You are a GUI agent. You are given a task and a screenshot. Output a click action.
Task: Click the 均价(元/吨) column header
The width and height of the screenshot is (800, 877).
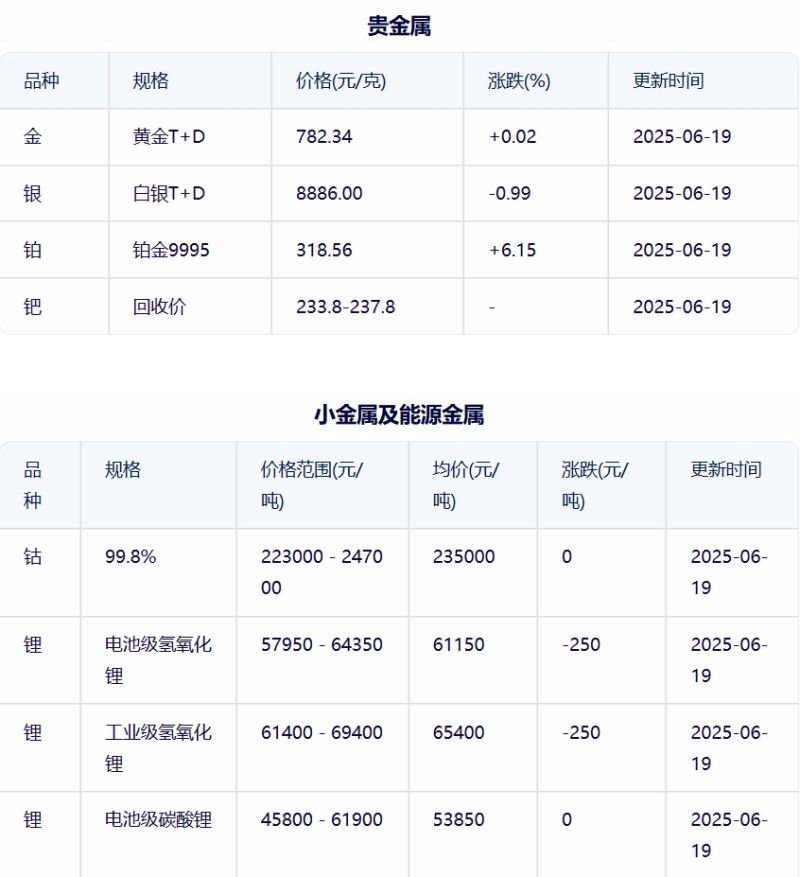click(x=466, y=485)
